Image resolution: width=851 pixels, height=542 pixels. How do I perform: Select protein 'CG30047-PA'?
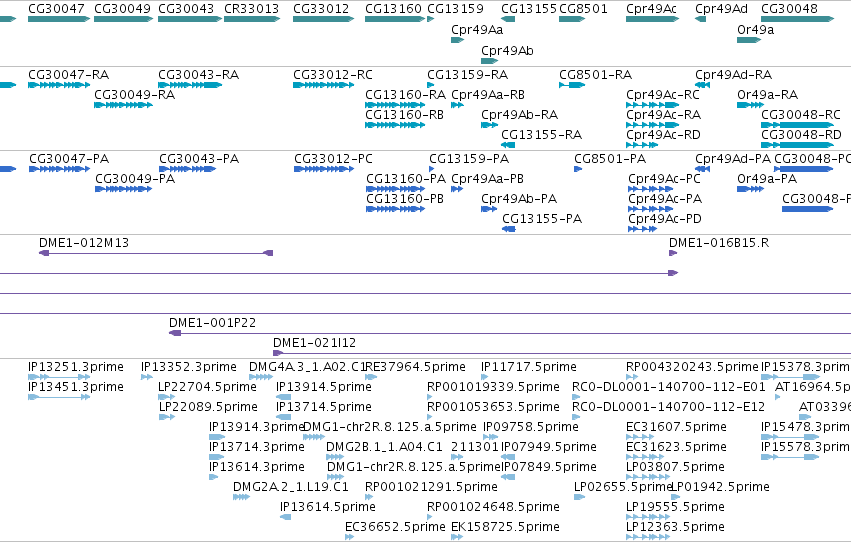pyautogui.click(x=69, y=159)
